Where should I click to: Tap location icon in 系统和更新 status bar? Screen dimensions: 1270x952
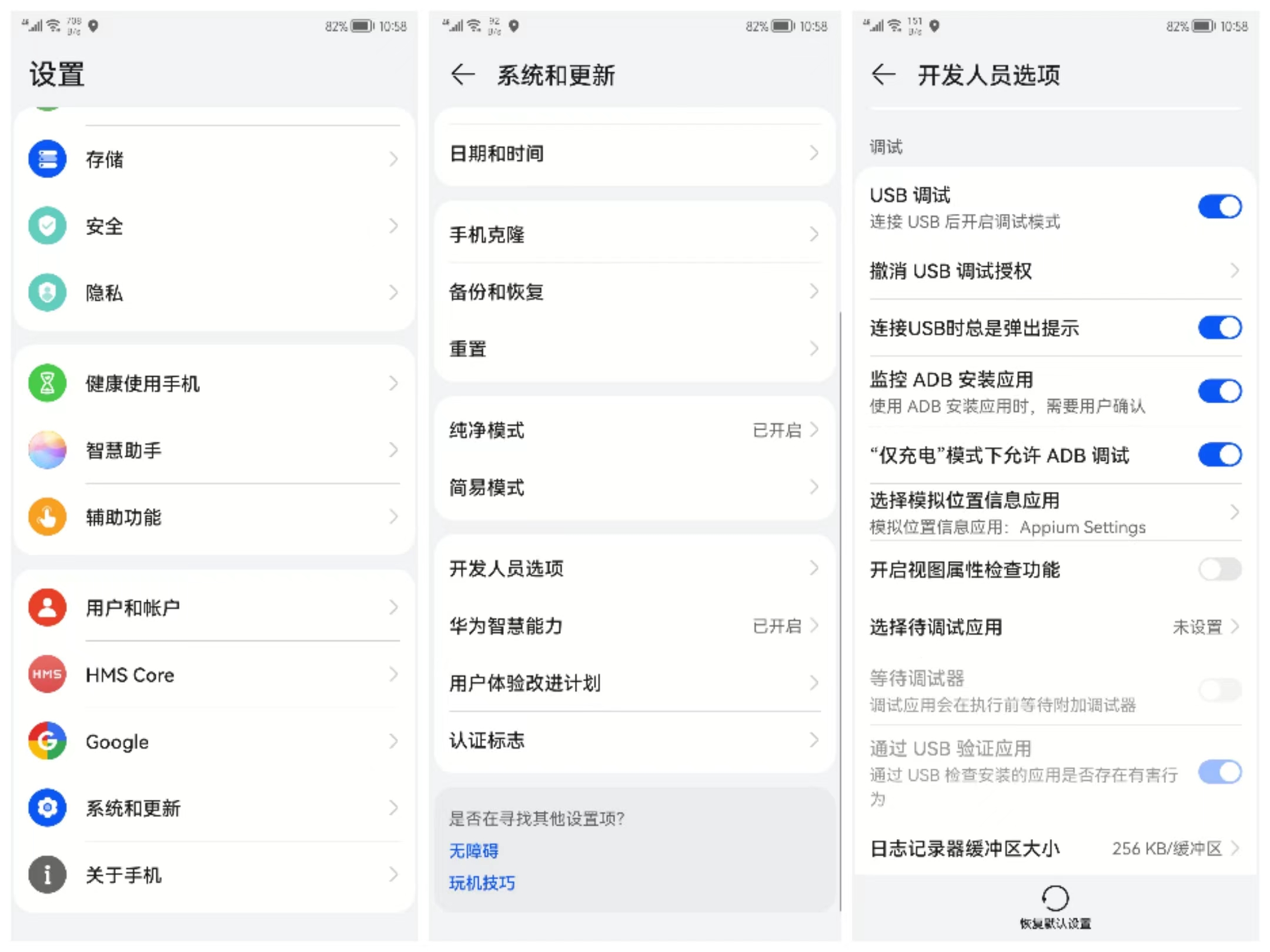[514, 26]
